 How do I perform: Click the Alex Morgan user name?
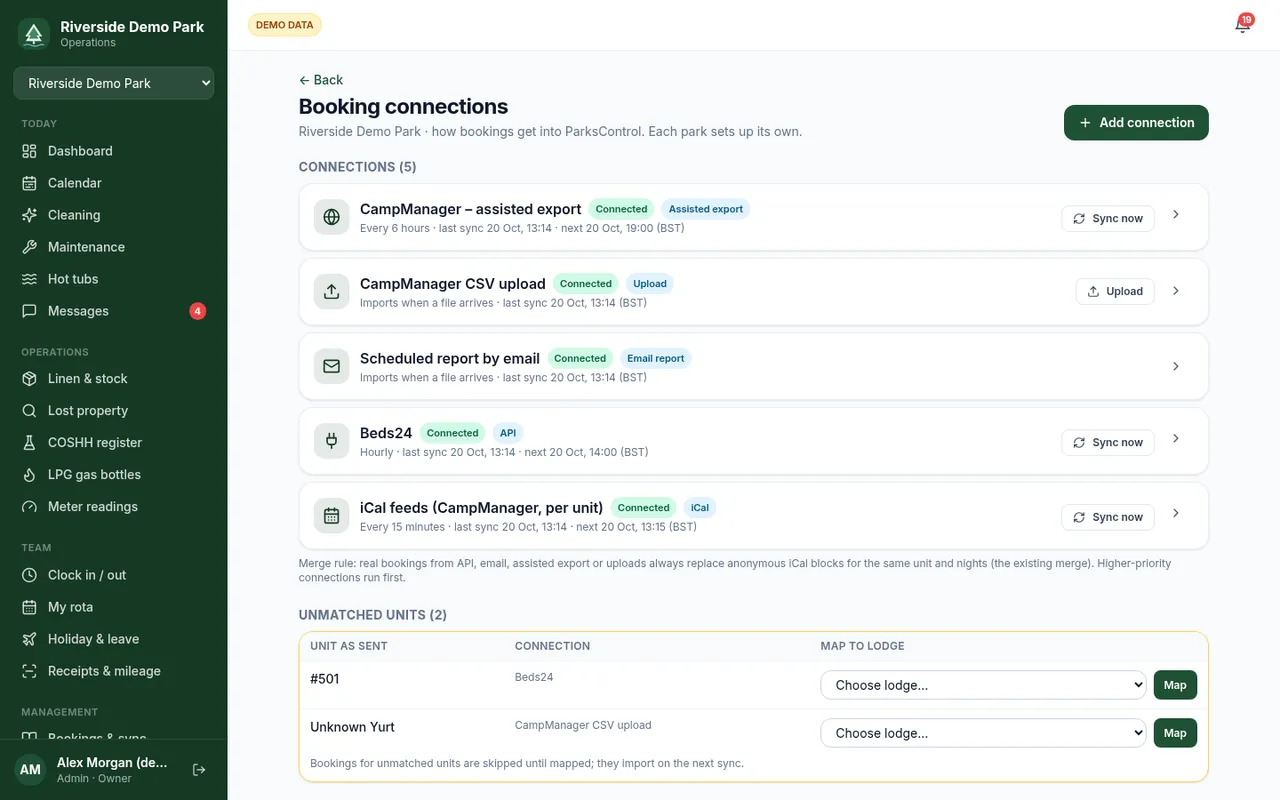pyautogui.click(x=112, y=763)
